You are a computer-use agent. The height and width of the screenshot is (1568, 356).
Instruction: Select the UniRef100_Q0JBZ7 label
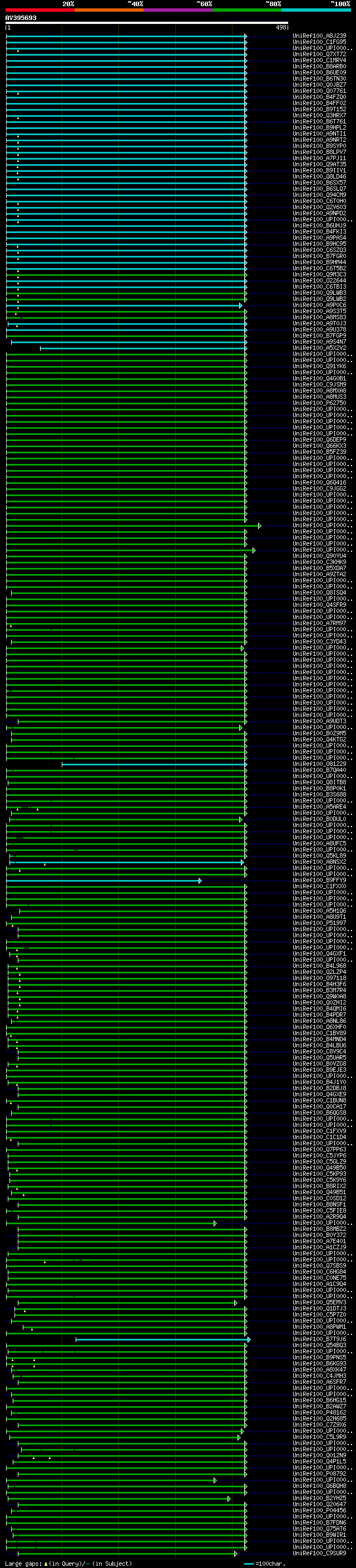pos(319,85)
